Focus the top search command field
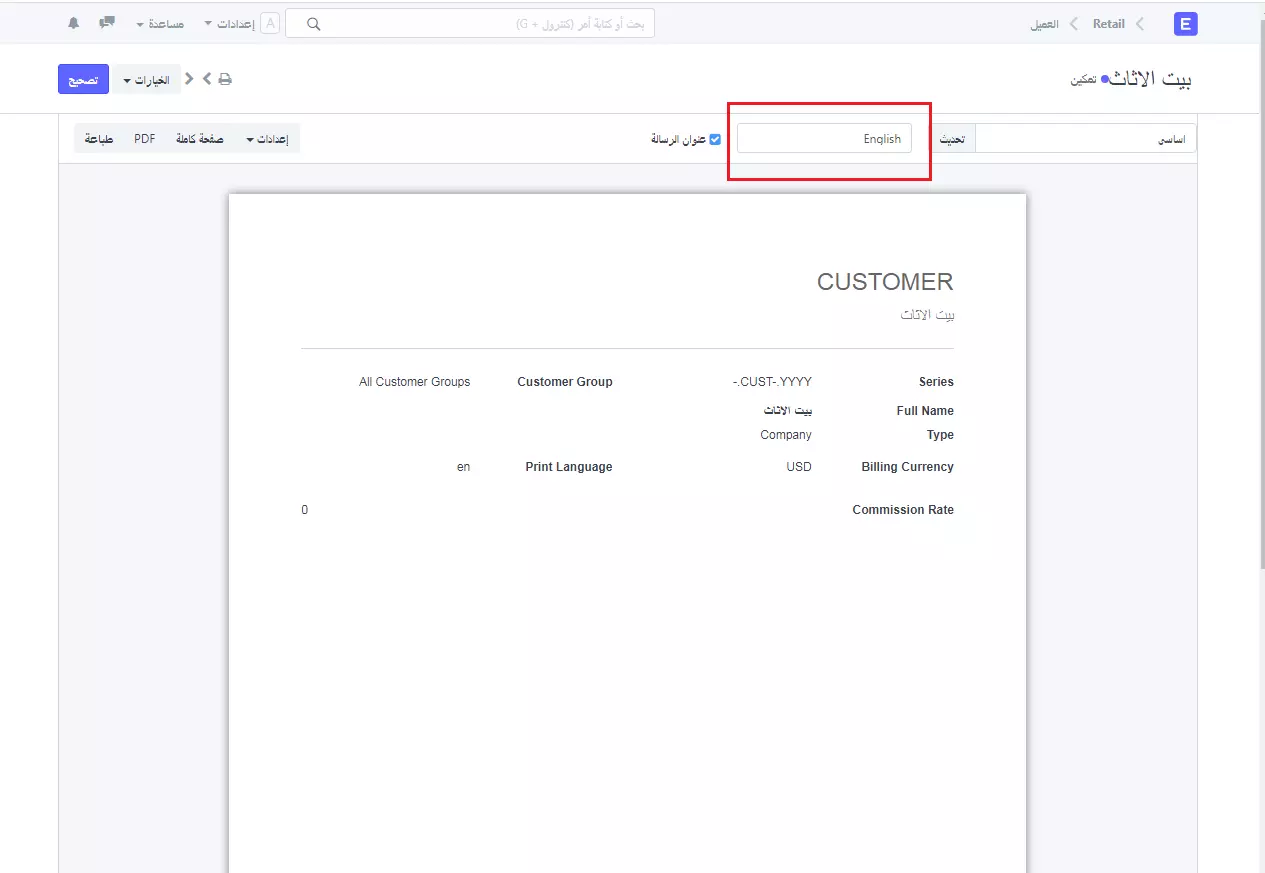Screen dimensions: 1265x873 470,24
